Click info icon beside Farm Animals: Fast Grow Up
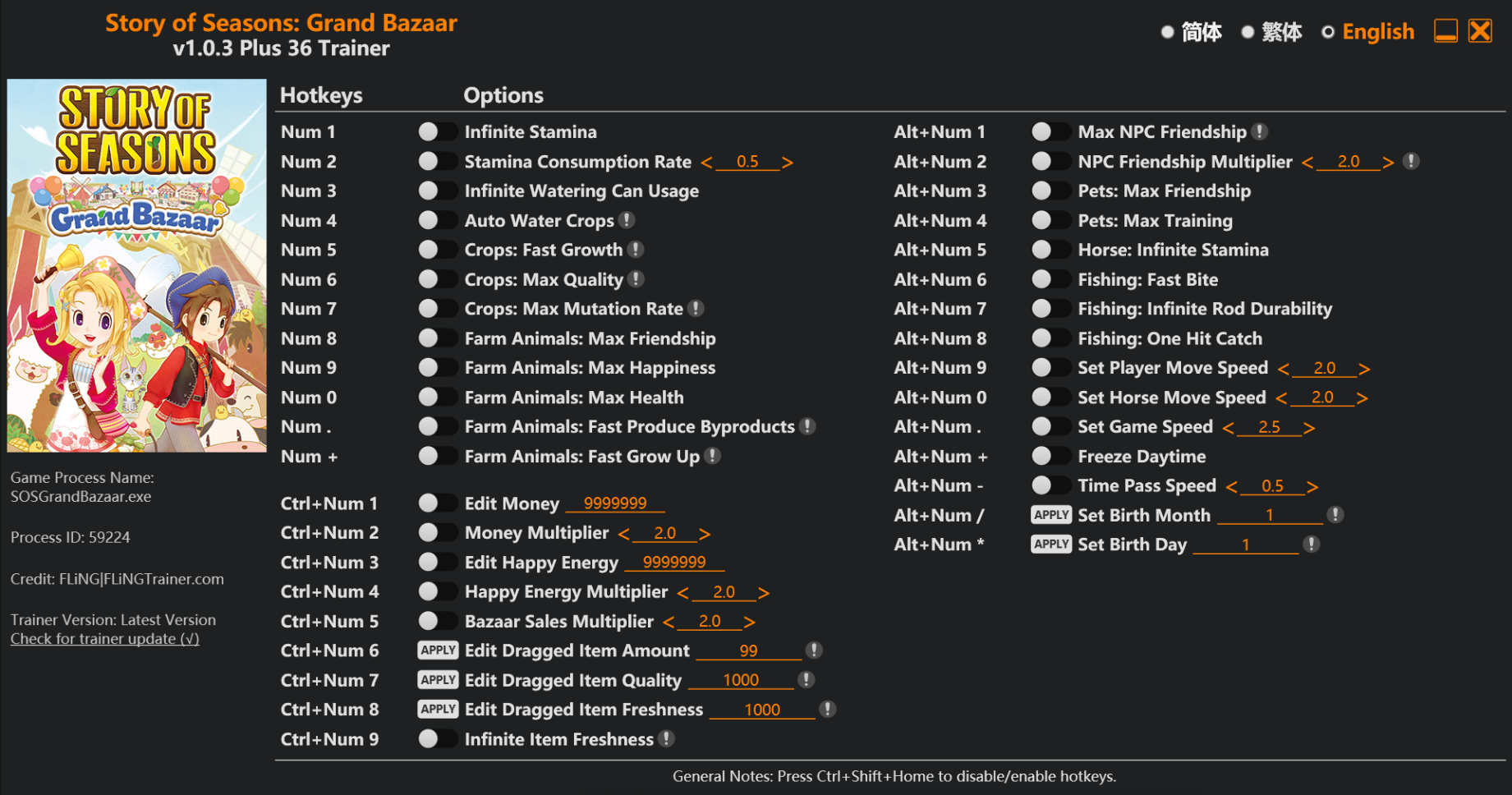The width and height of the screenshot is (1512, 795). (713, 456)
